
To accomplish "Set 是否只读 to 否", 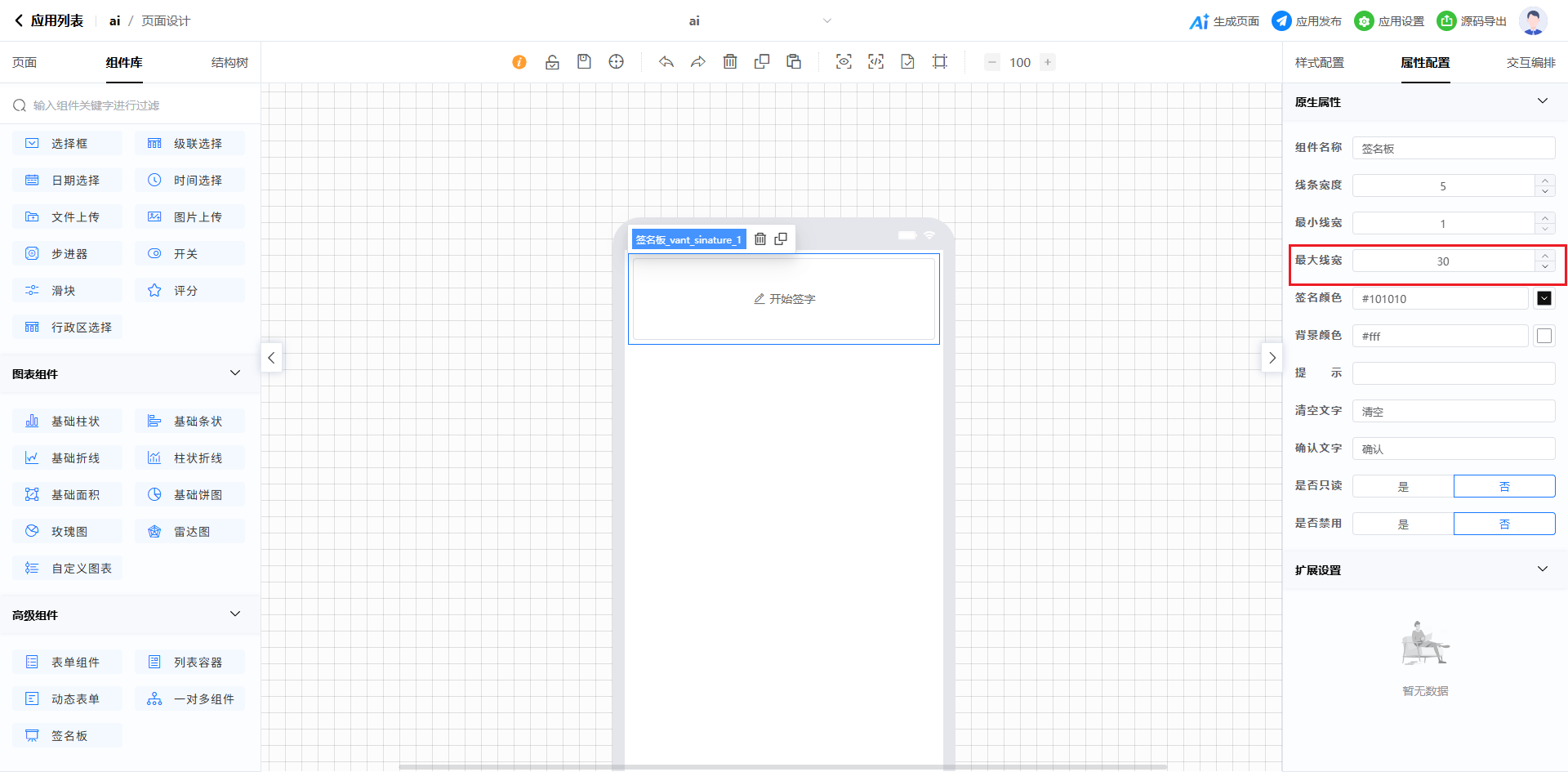I will tap(1504, 486).
